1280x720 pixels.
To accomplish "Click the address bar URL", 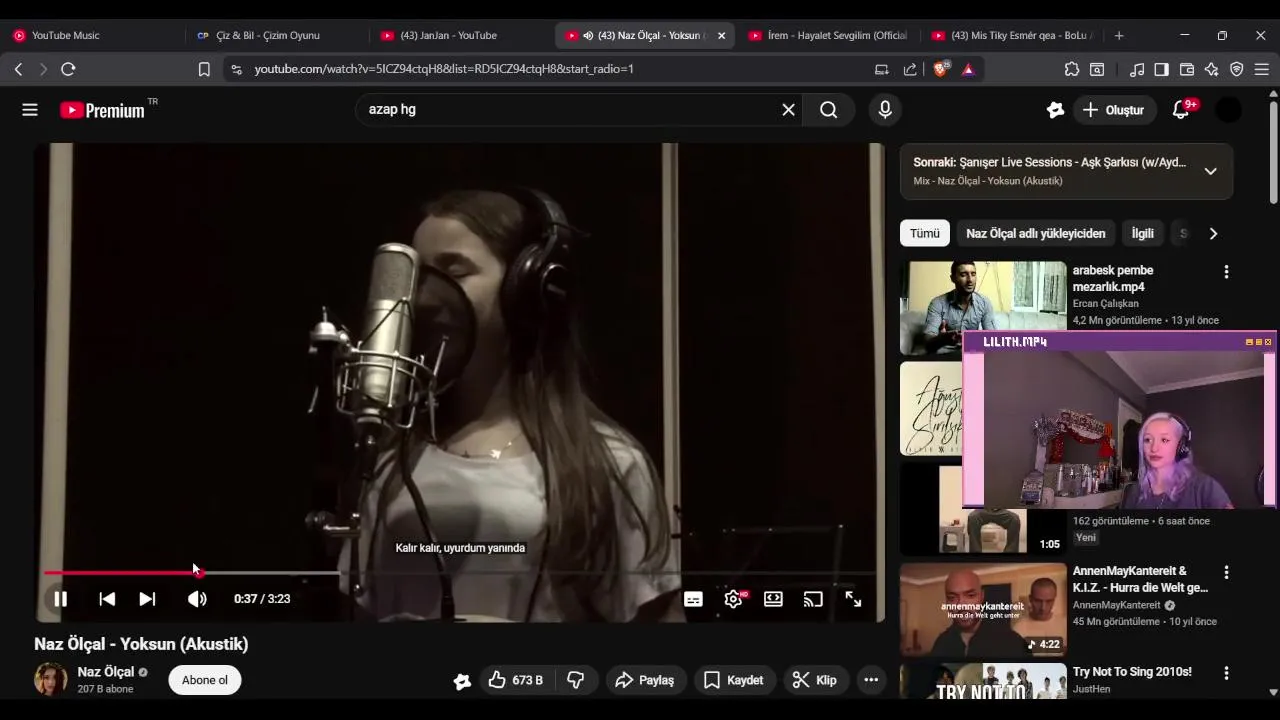I will 444,69.
